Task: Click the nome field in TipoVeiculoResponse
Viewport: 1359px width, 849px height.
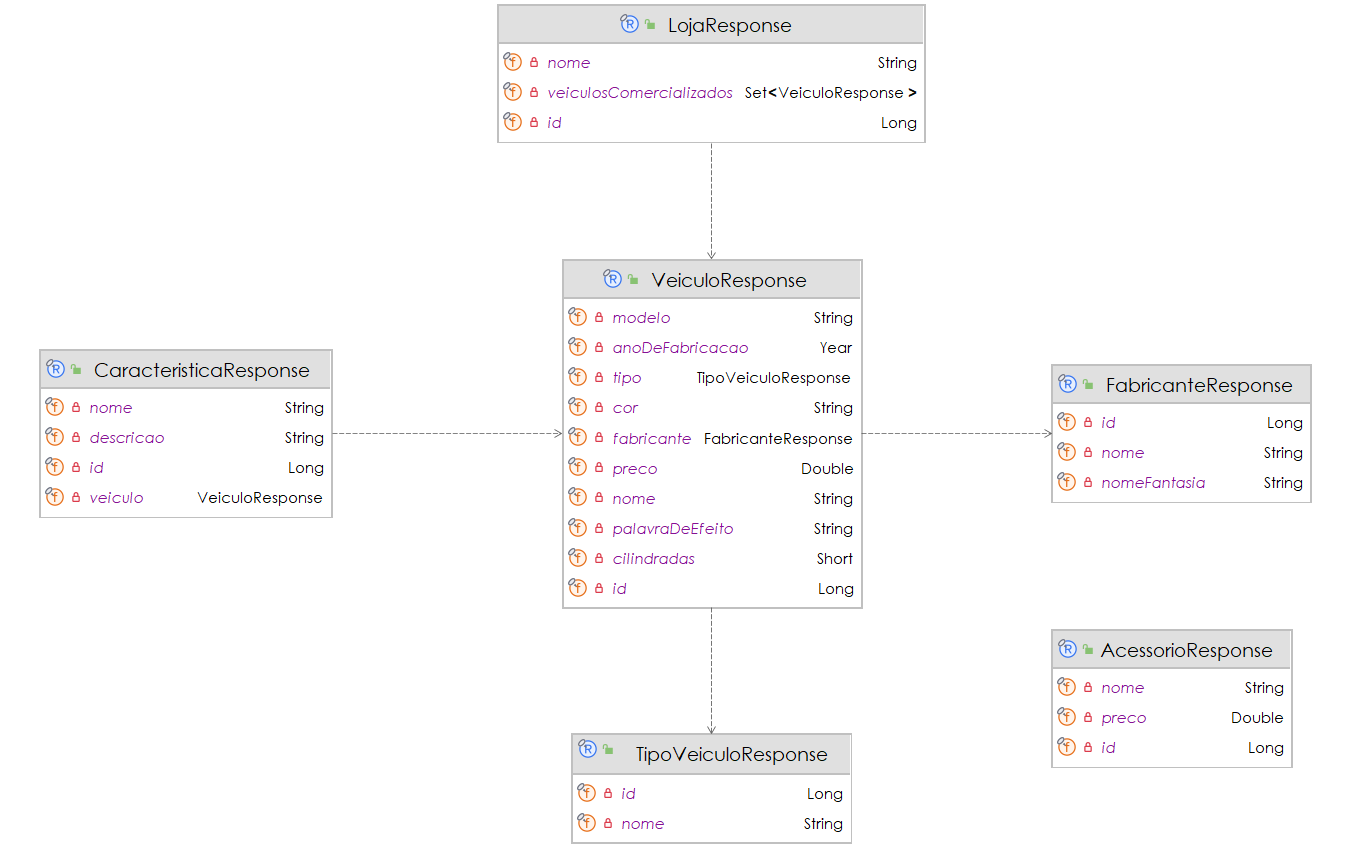Action: [x=642, y=824]
